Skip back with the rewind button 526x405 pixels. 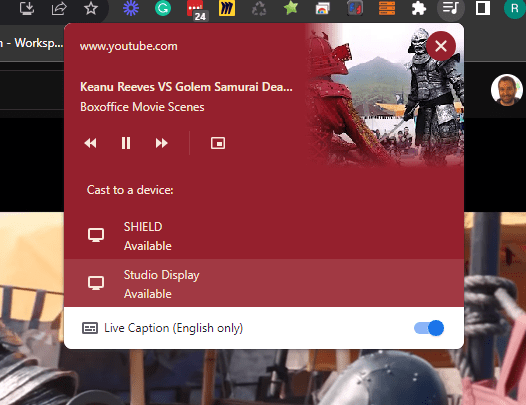click(x=91, y=143)
